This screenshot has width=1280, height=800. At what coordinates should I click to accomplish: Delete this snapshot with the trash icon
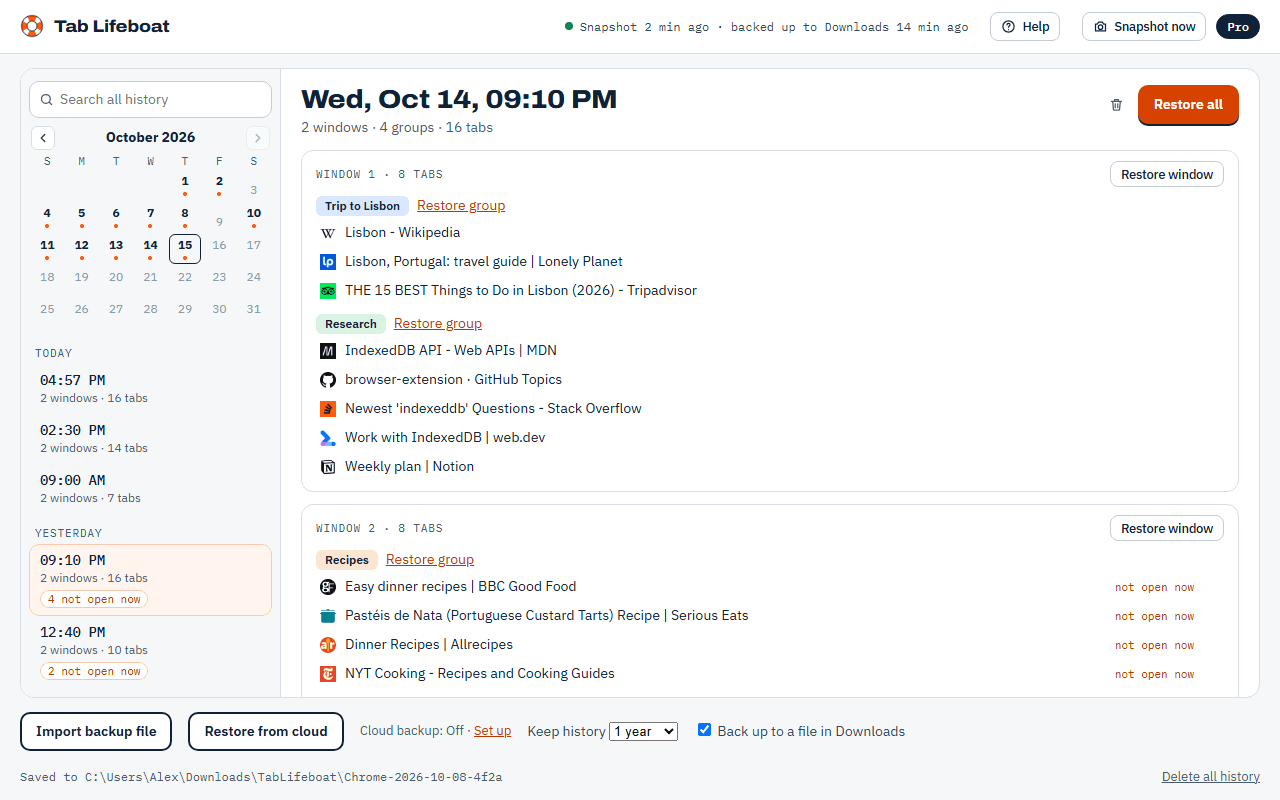coord(1116,105)
